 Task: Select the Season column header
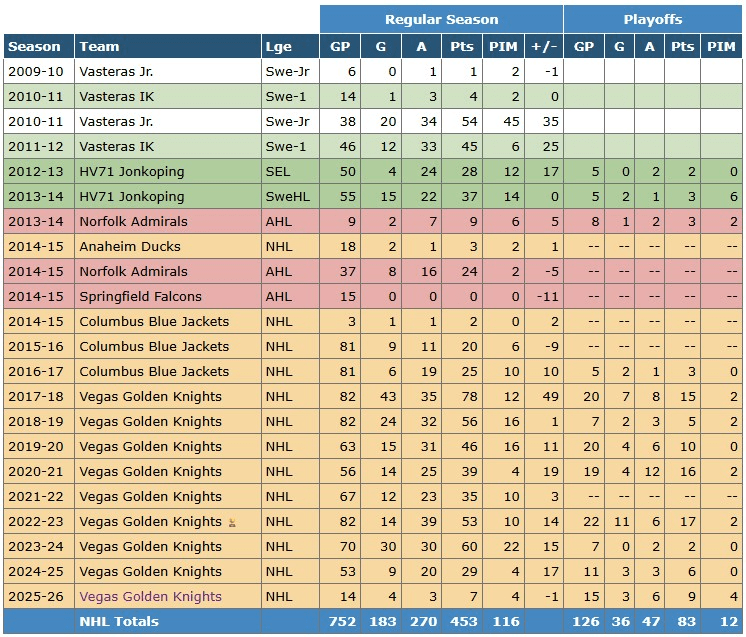coord(39,47)
